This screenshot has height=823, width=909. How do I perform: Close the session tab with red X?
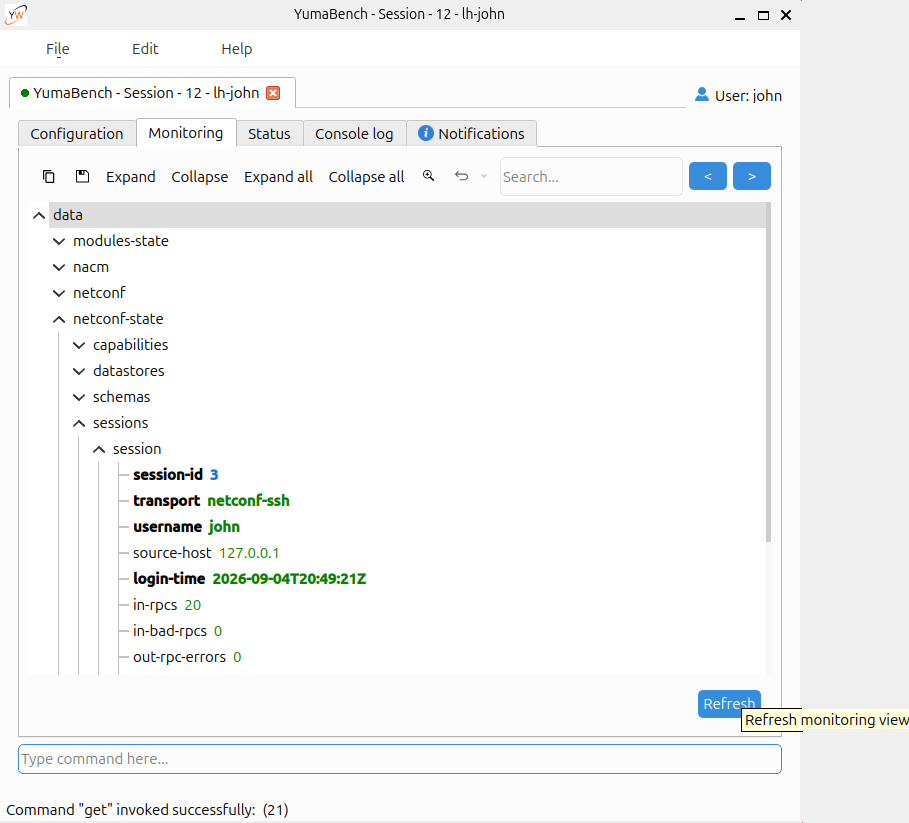(x=273, y=93)
